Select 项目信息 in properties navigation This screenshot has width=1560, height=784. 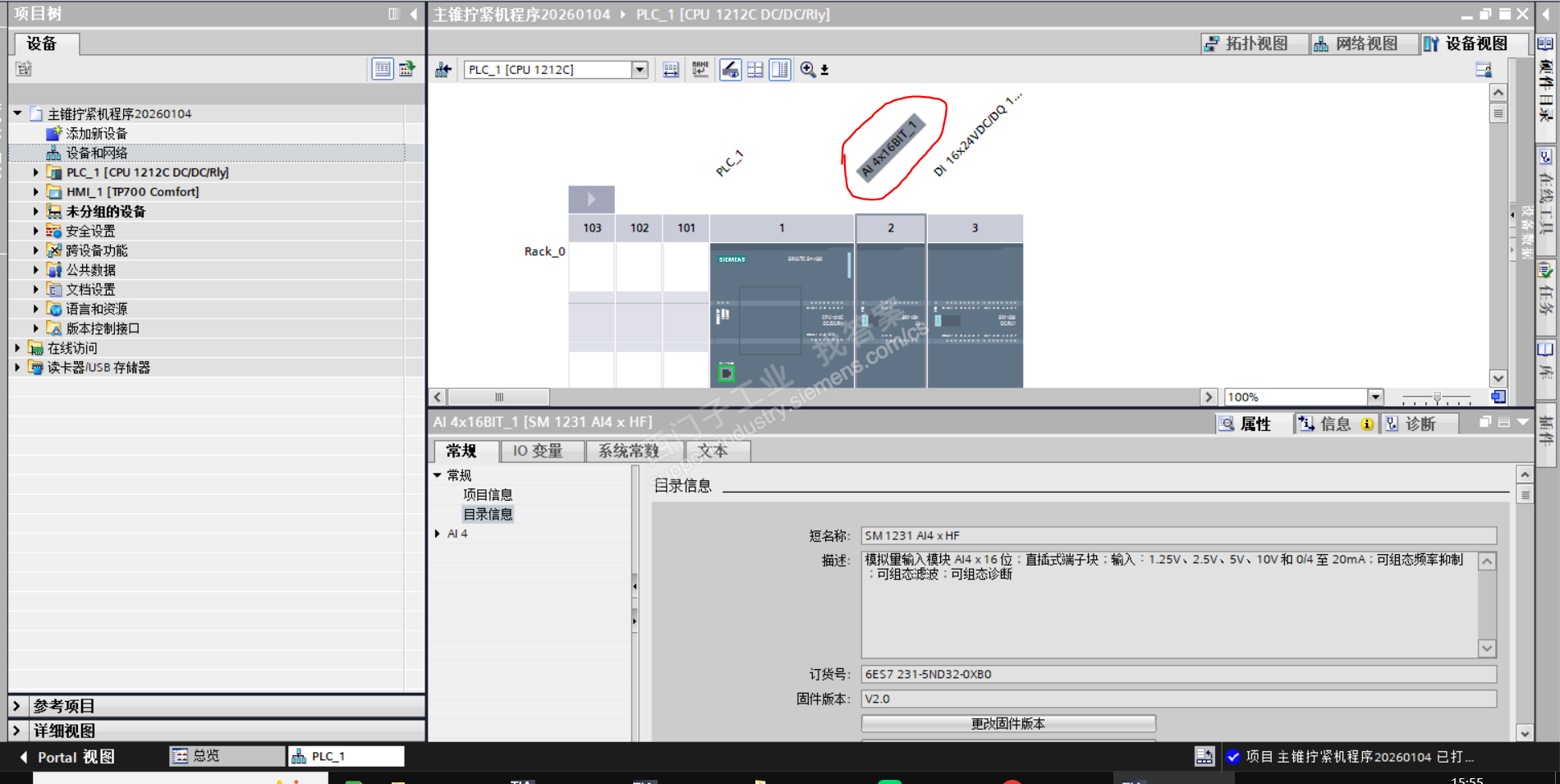click(488, 494)
